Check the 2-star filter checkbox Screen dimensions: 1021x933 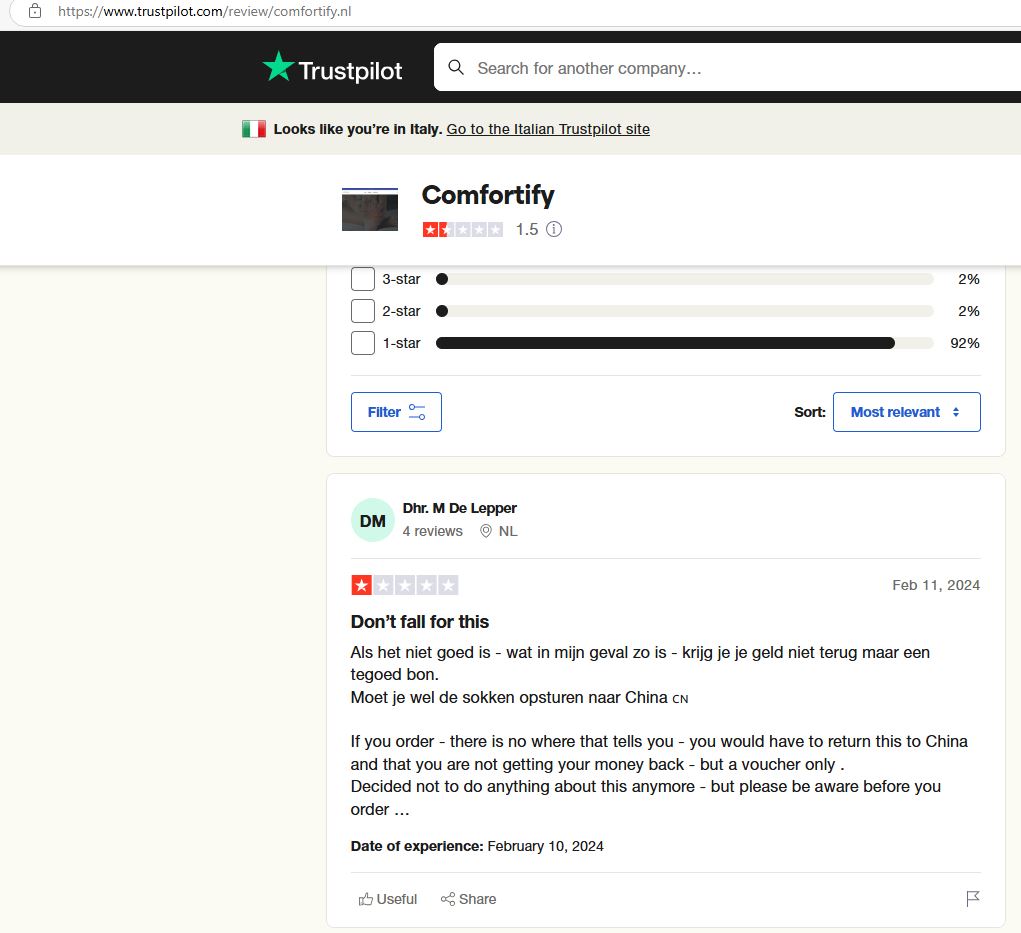(363, 311)
